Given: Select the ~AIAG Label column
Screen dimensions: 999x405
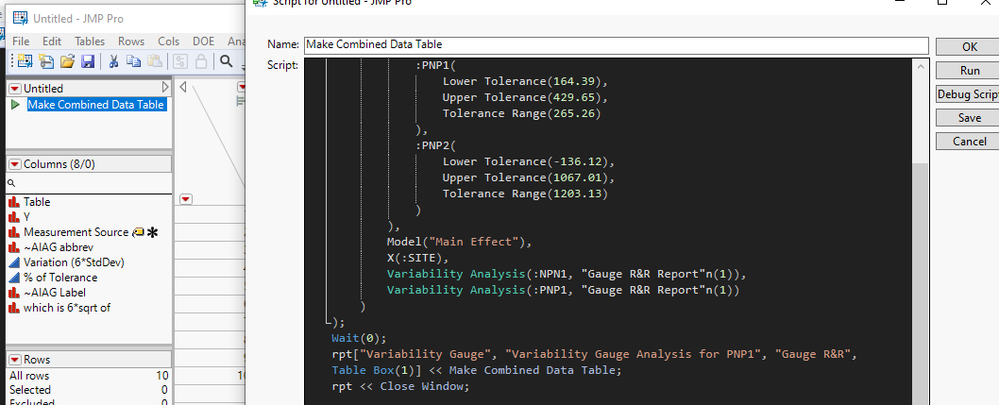Looking at the screenshot, I should [x=55, y=293].
